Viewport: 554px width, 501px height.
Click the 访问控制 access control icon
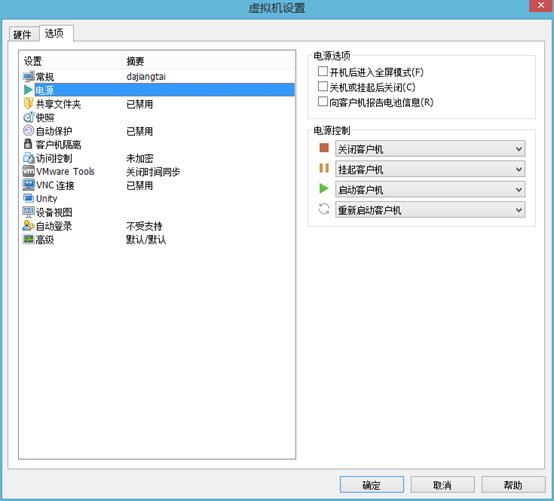pyautogui.click(x=28, y=158)
